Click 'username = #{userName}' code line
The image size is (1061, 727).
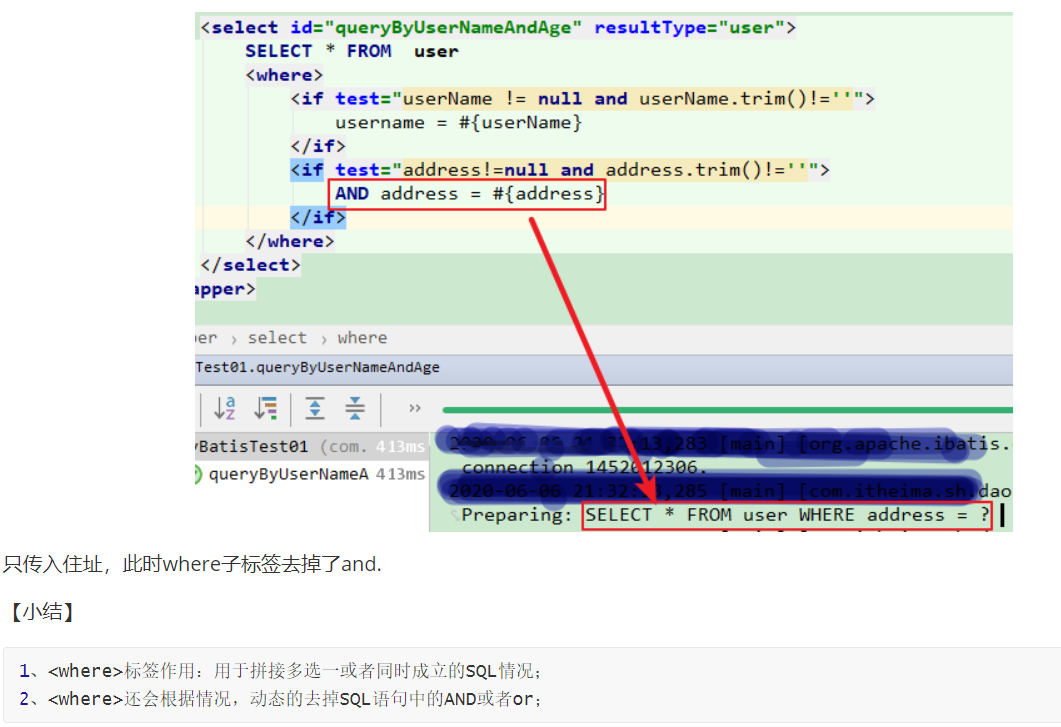click(458, 123)
